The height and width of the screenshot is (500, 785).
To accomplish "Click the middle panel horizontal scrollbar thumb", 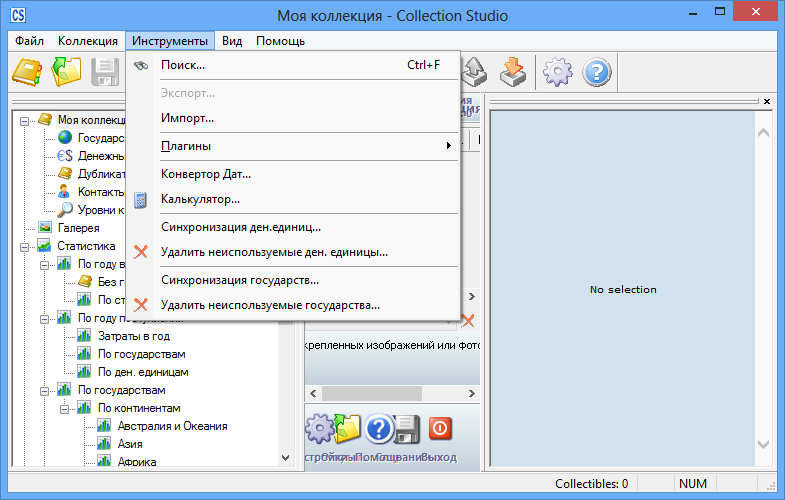I will coord(371,393).
